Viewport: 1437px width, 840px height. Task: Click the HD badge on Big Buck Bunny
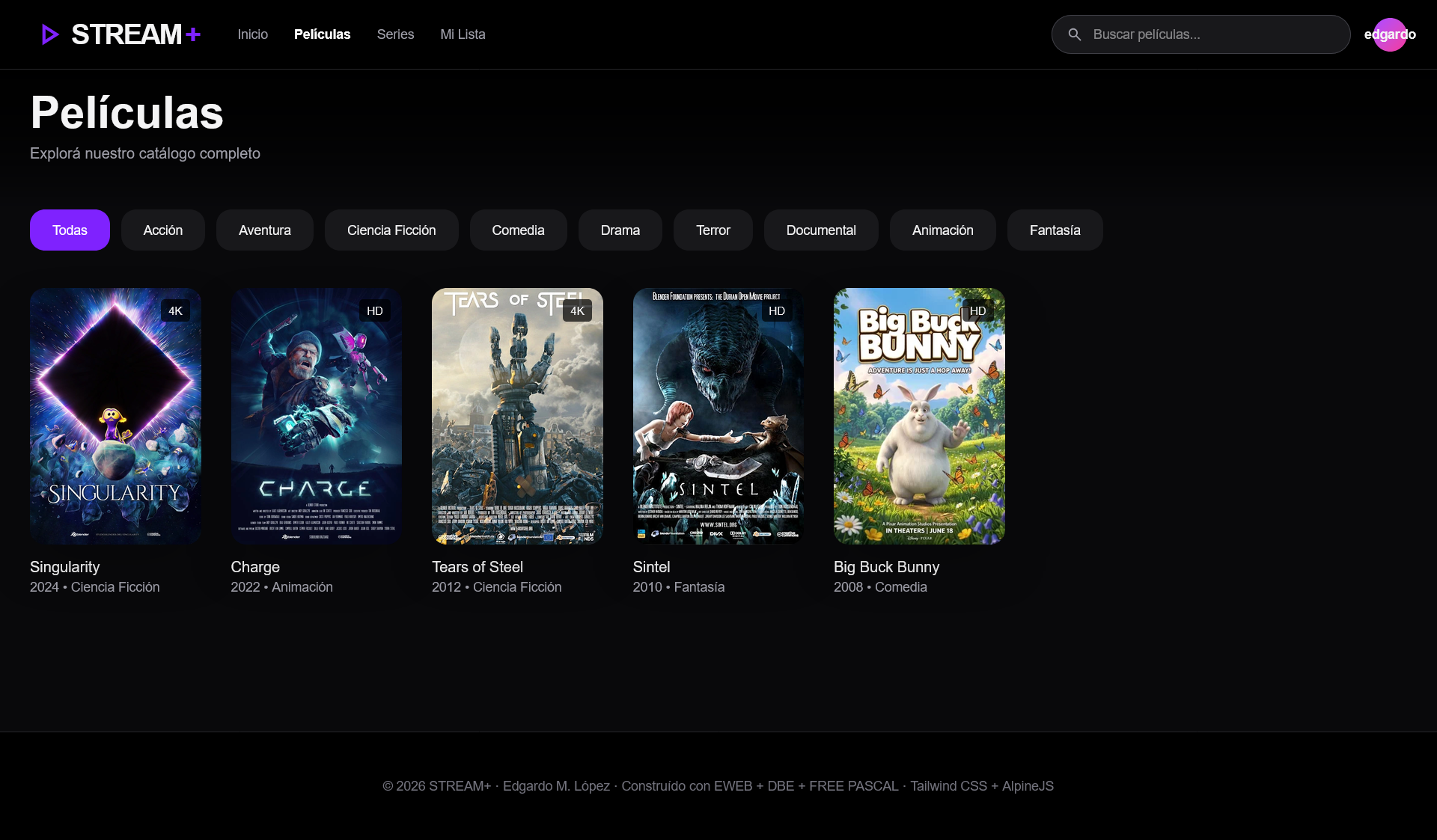coord(978,310)
